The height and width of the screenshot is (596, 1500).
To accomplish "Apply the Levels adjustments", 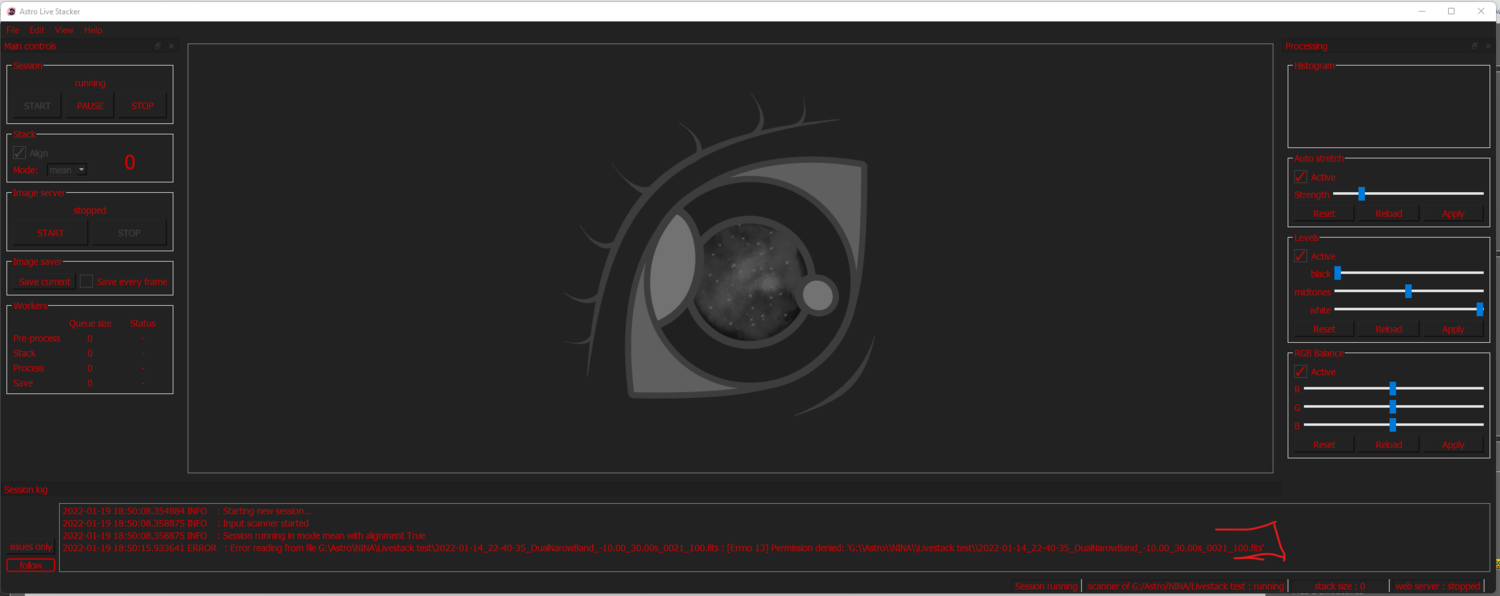I will point(1453,328).
